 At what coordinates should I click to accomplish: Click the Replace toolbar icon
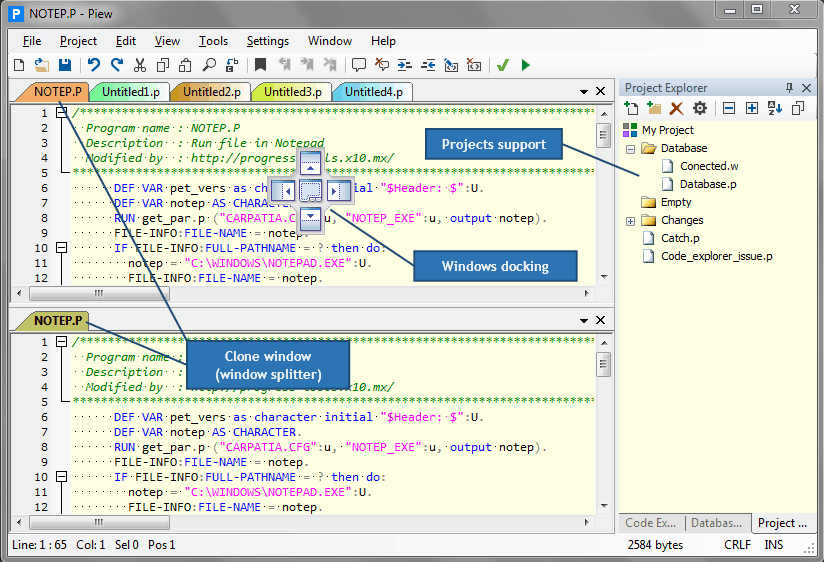click(x=232, y=65)
